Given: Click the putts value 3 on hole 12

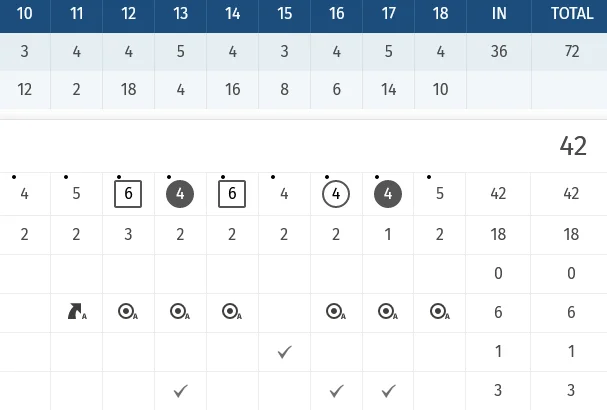Looking at the screenshot, I should [128, 235].
